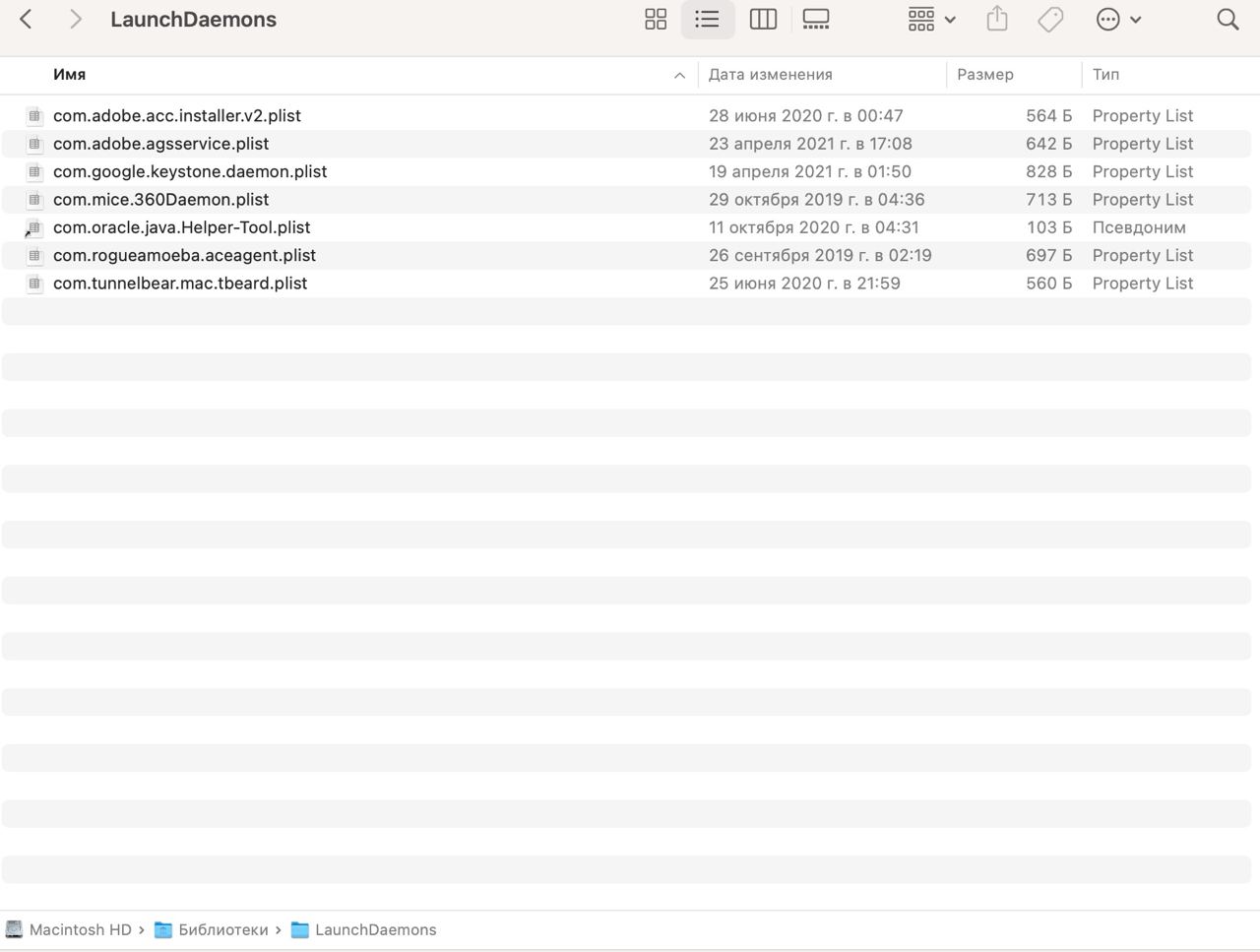Select file name com.google.keystone.daemon.plist
This screenshot has height=952, width=1260.
190,171
